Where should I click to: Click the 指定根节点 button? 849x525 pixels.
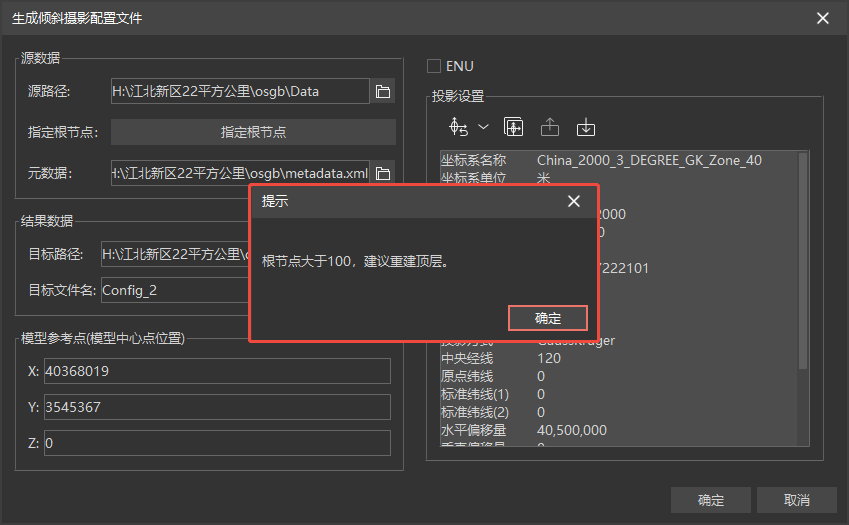pyautogui.click(x=253, y=132)
